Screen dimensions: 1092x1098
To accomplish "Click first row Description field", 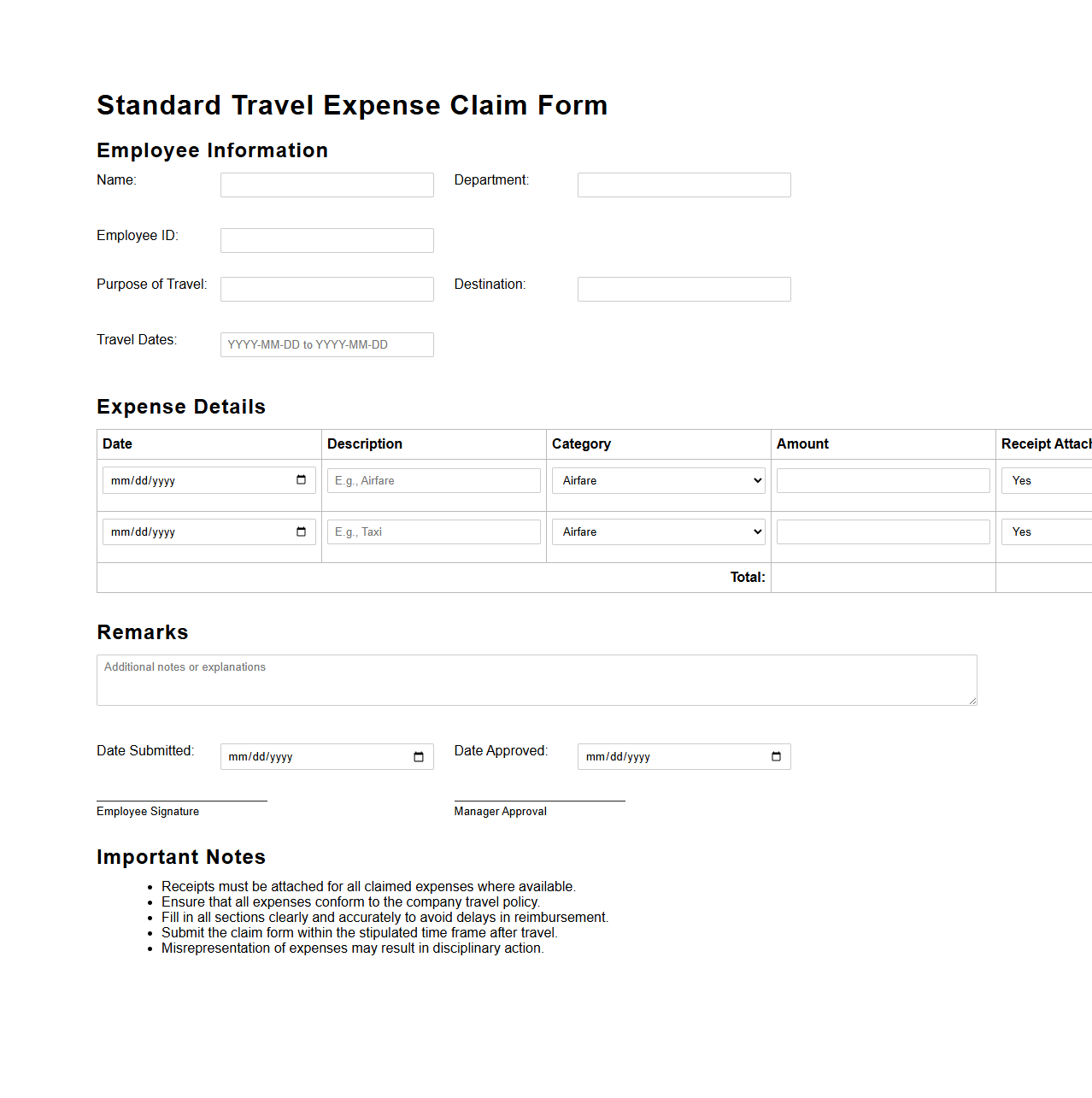I will (433, 480).
